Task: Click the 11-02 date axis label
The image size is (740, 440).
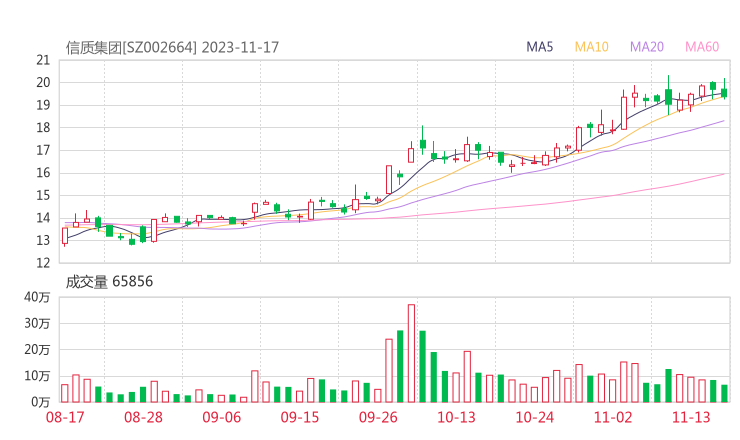Action: click(613, 417)
